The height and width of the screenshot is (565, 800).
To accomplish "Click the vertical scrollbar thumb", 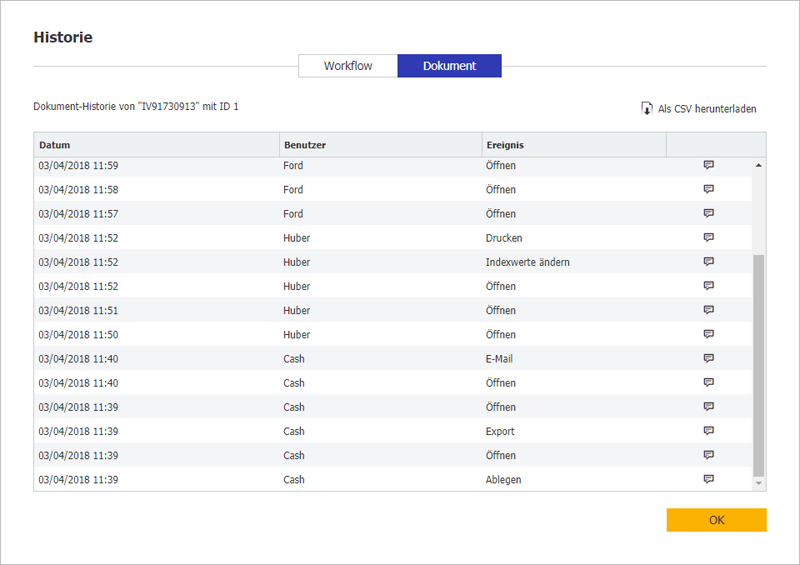I will 758,364.
